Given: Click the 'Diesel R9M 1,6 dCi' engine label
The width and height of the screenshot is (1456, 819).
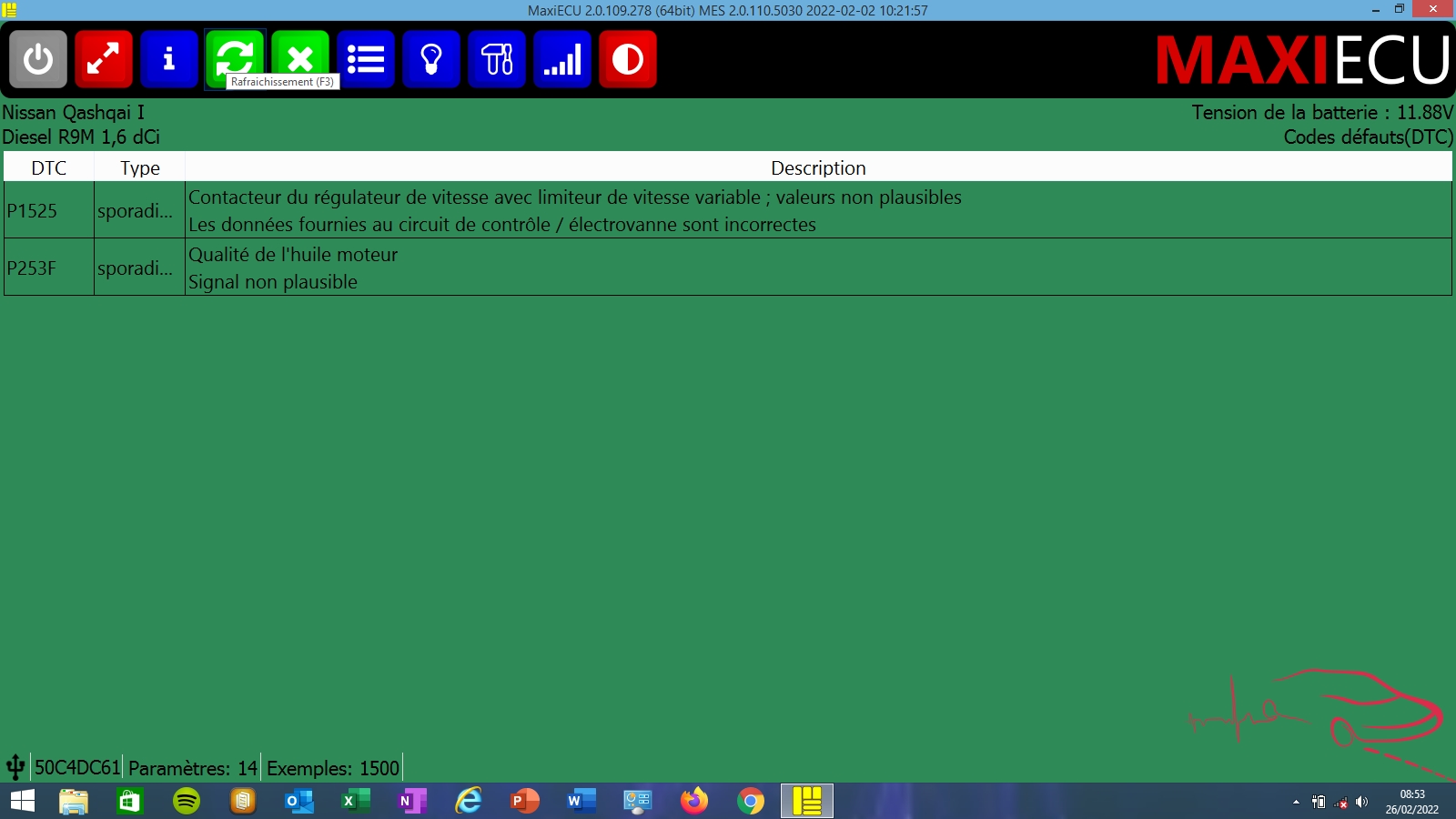Looking at the screenshot, I should (81, 137).
